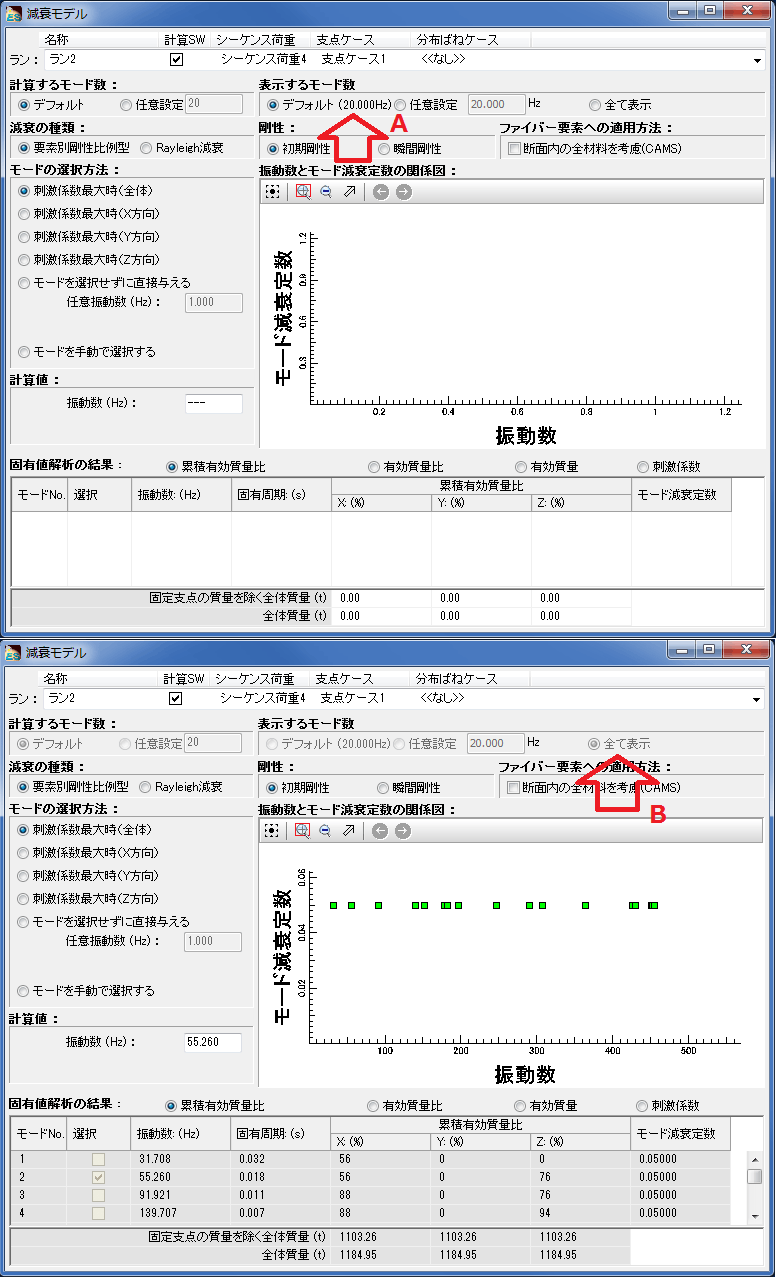Click the diagonal arrow pointer icon in the upper window
Image resolution: width=776 pixels, height=1282 pixels.
[x=348, y=191]
